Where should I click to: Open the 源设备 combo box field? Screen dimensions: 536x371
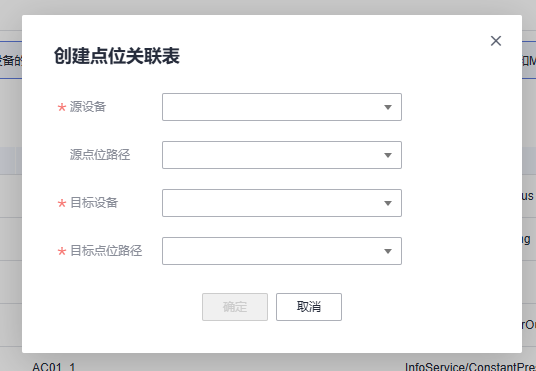(x=282, y=107)
